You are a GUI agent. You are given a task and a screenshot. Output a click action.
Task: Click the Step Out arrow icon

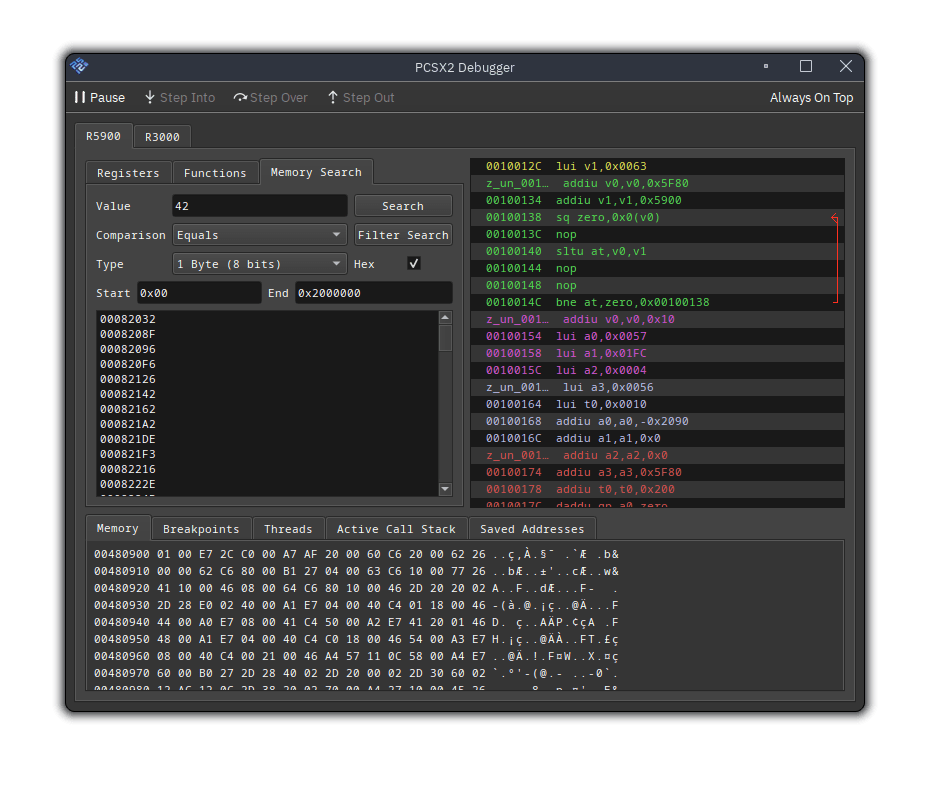click(x=333, y=98)
